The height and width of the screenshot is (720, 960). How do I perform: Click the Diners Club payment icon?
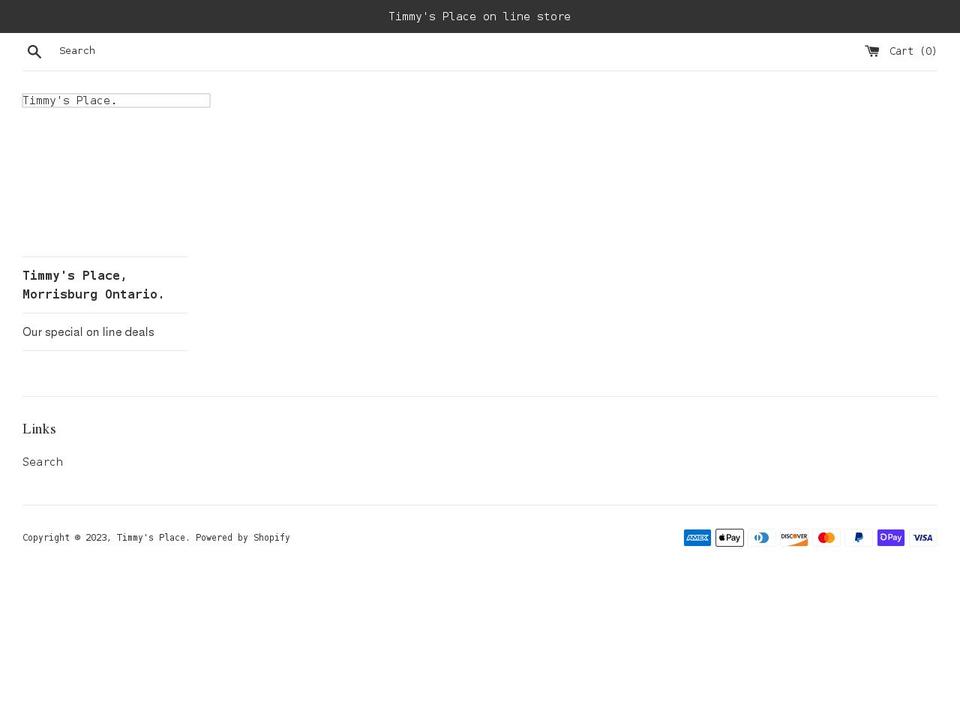tap(762, 538)
